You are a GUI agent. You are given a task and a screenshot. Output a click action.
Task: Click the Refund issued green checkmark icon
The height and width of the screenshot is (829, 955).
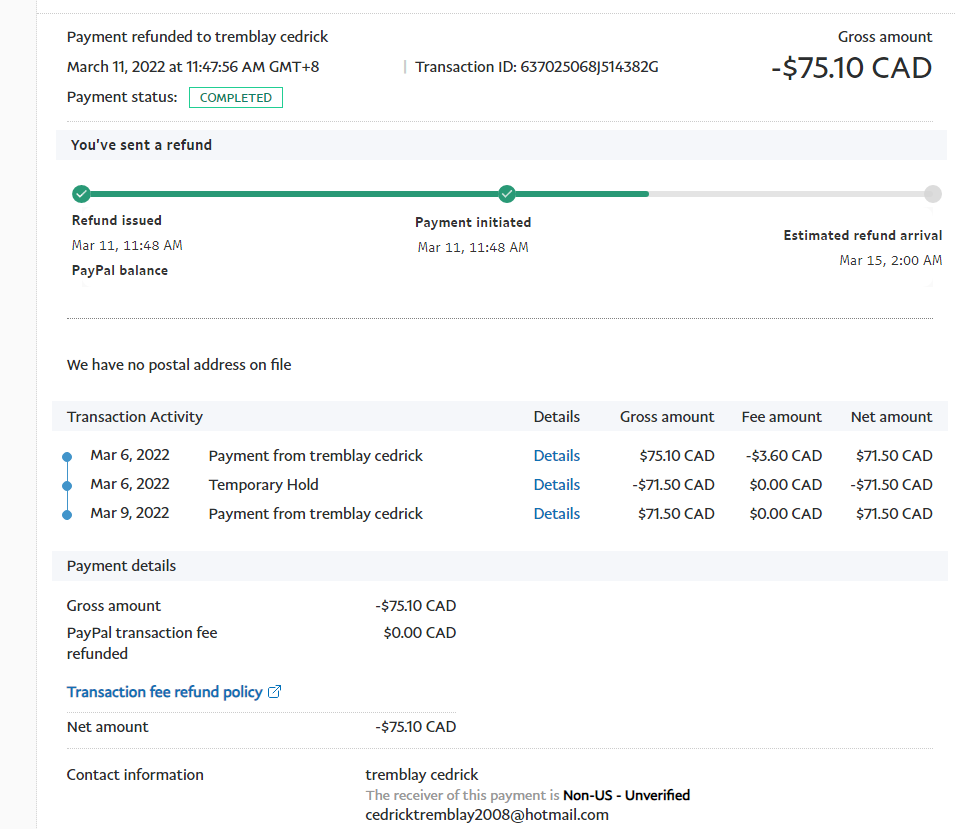(81, 194)
